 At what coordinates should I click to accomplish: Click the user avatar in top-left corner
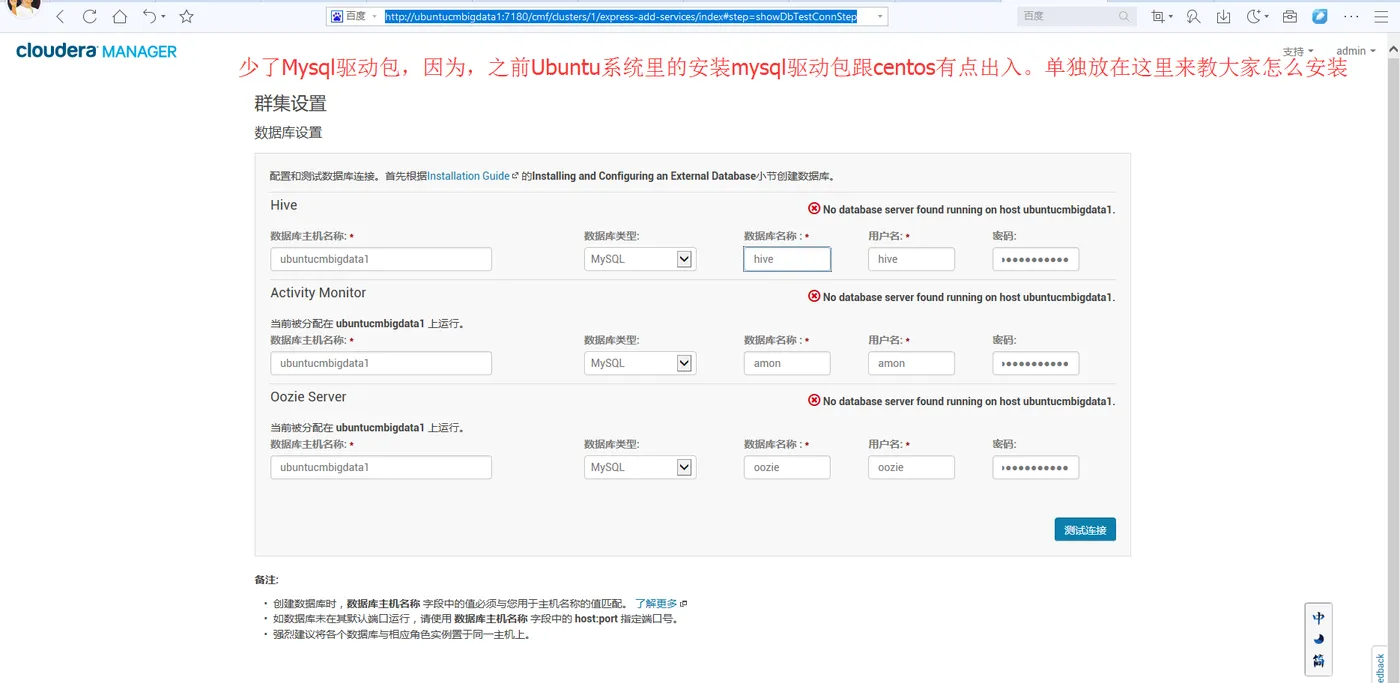[24, 9]
